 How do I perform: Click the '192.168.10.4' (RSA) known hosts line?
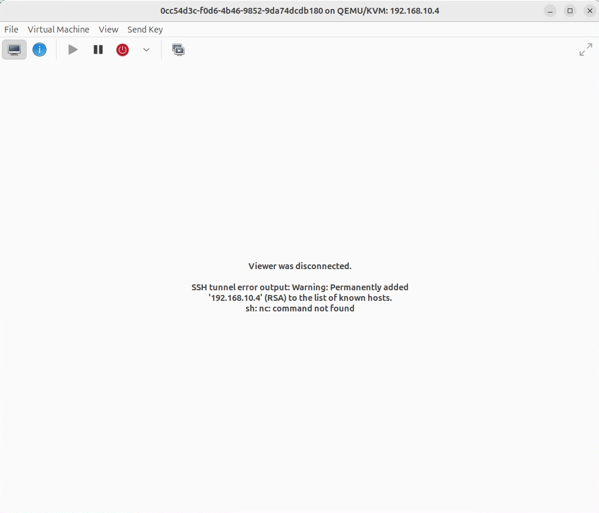coord(300,298)
